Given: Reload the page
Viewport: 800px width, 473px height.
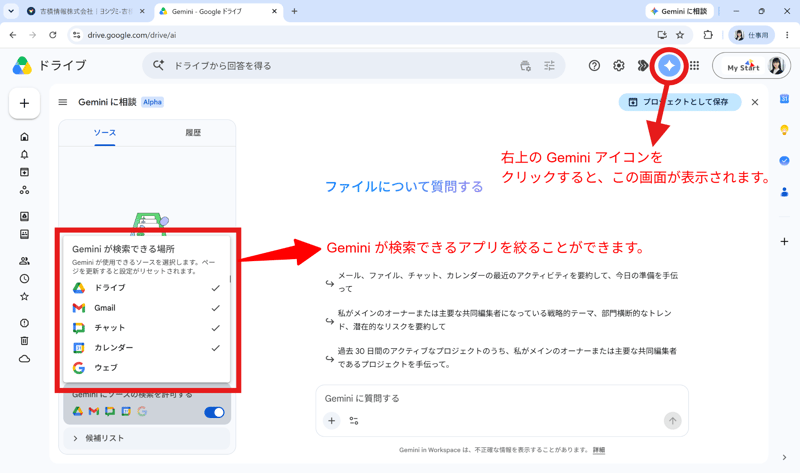Looking at the screenshot, I should click(53, 35).
